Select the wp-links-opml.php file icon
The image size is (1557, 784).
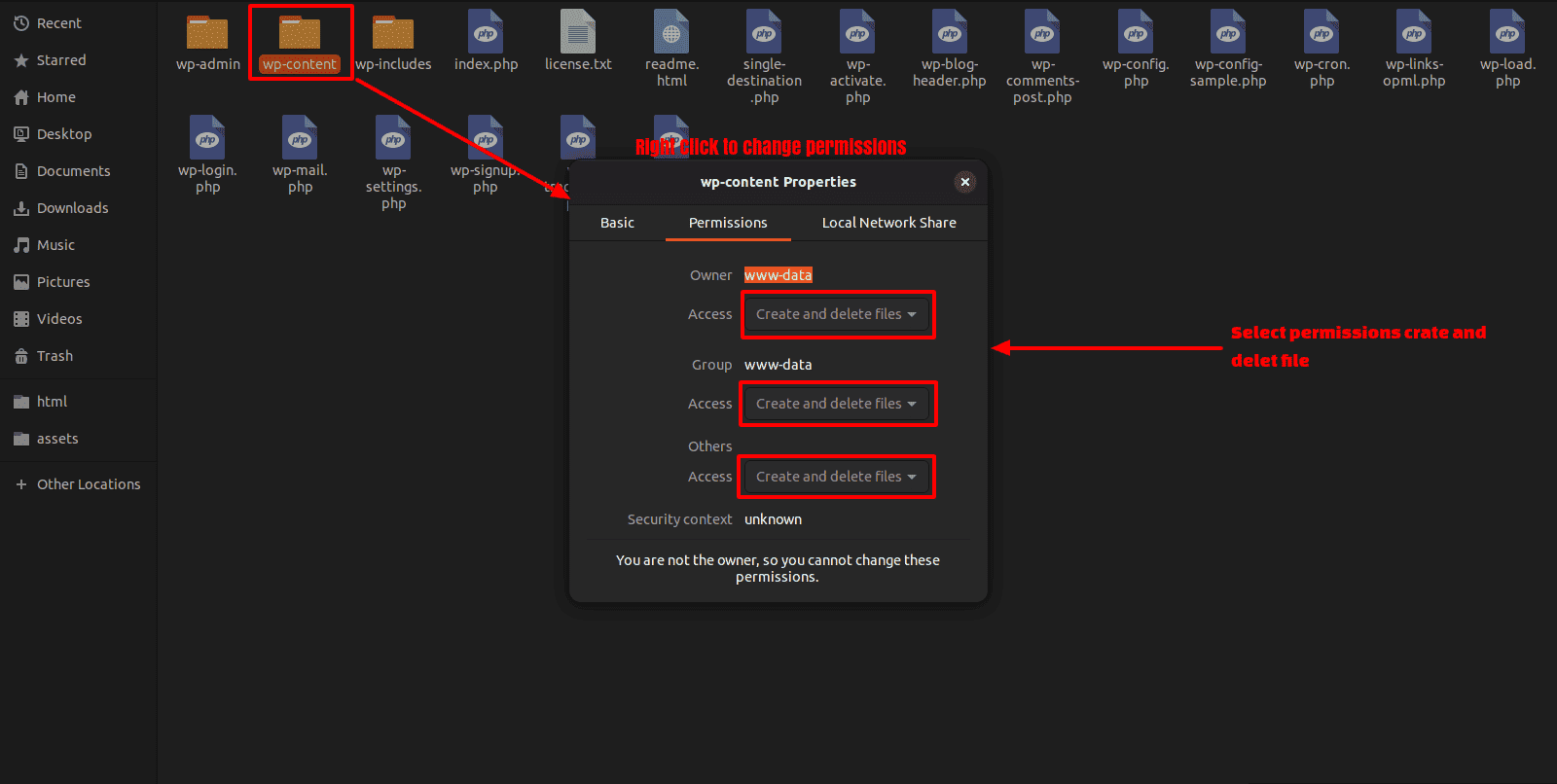click(1414, 31)
